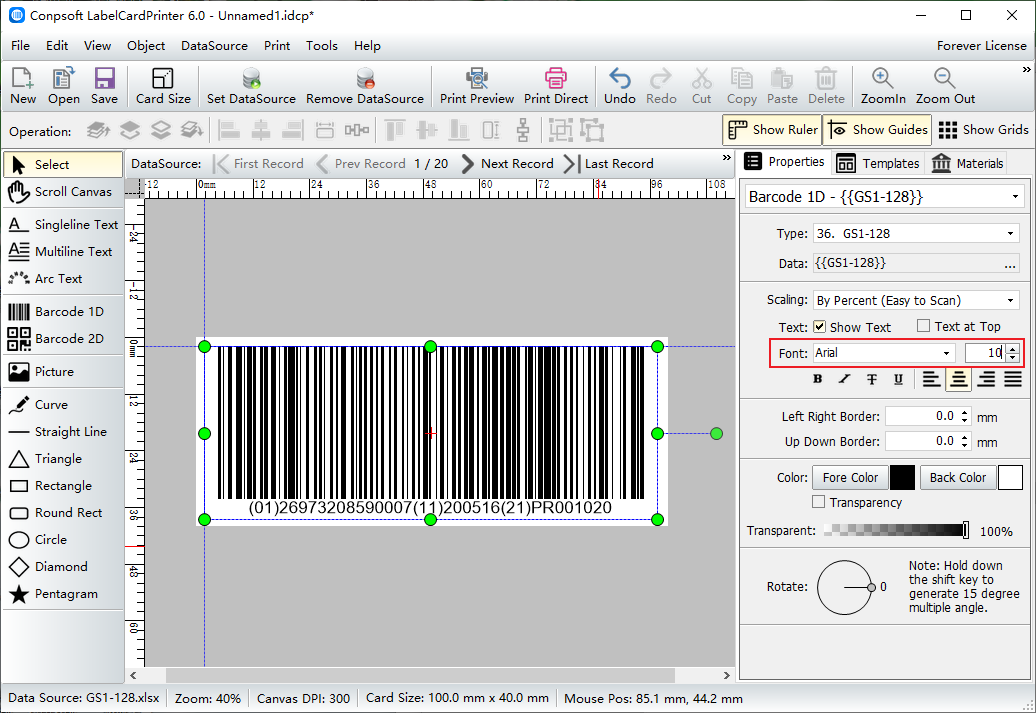This screenshot has width=1036, height=713.
Task: Click the Back Color button
Action: pos(957,477)
